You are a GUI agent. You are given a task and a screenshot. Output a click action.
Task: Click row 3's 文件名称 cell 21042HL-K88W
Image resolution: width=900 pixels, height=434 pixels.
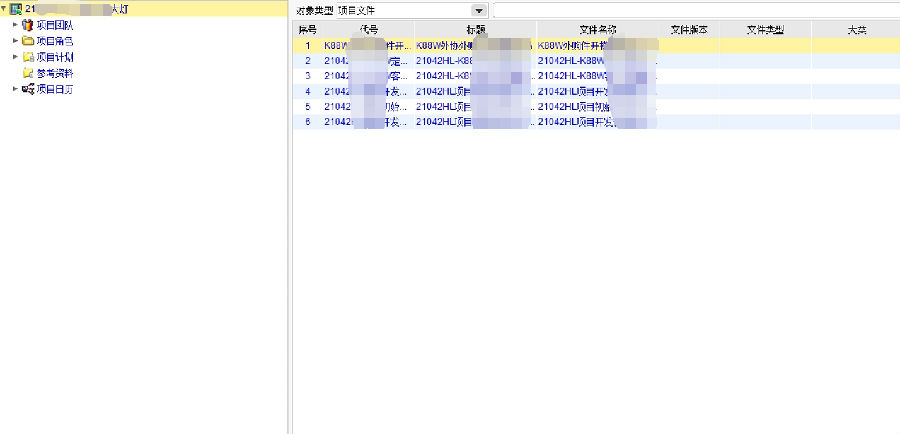(598, 76)
